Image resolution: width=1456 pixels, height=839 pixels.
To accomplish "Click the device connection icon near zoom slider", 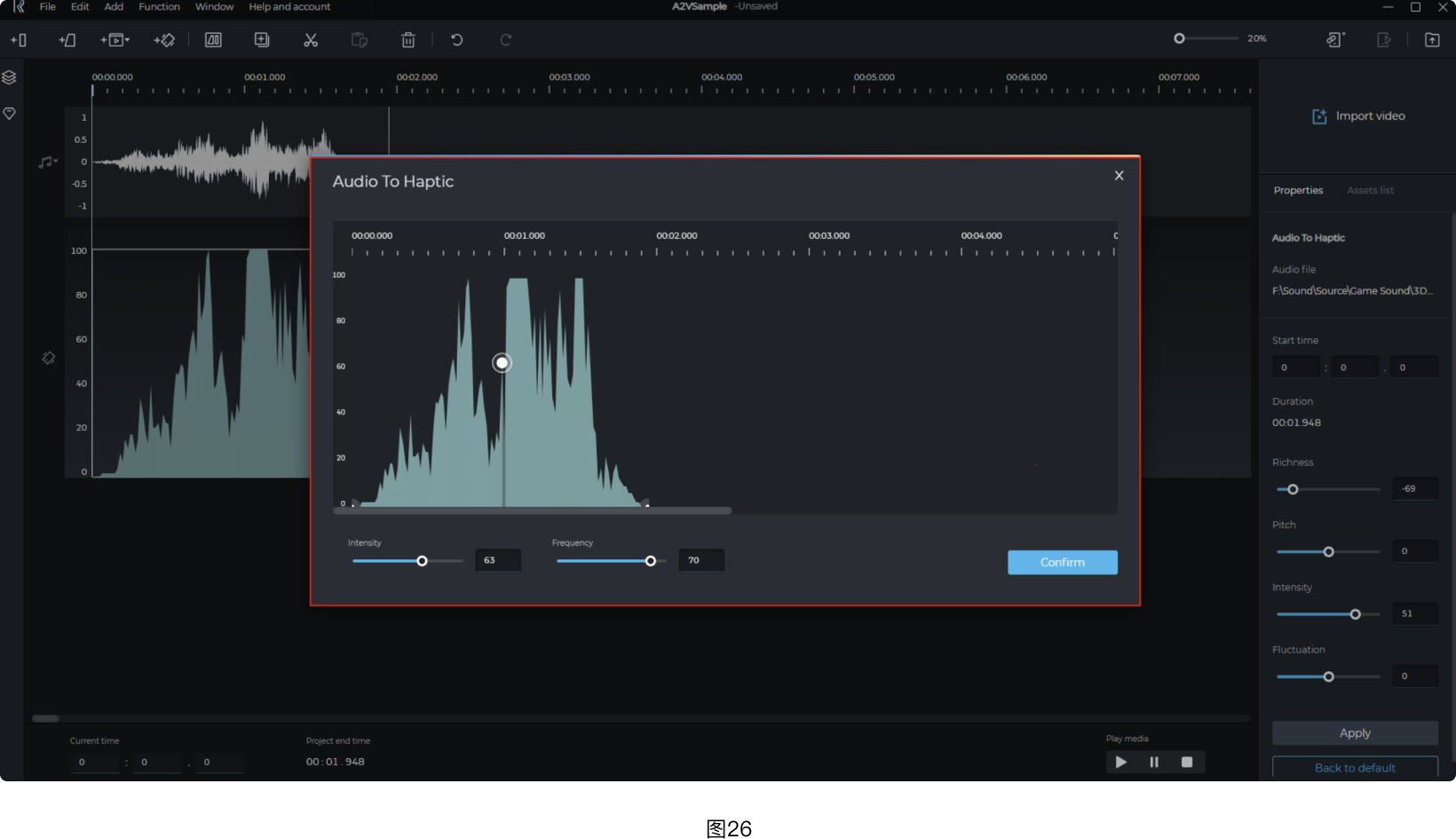I will (1334, 40).
